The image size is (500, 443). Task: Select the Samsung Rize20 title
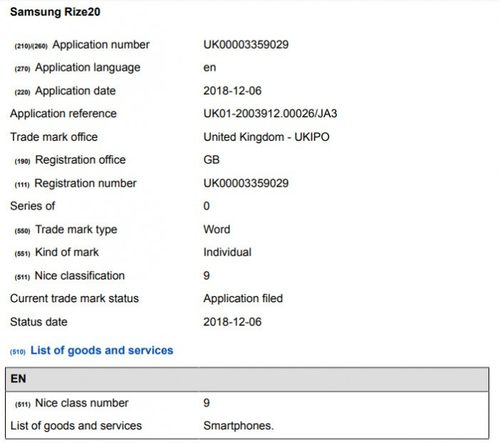(55, 12)
